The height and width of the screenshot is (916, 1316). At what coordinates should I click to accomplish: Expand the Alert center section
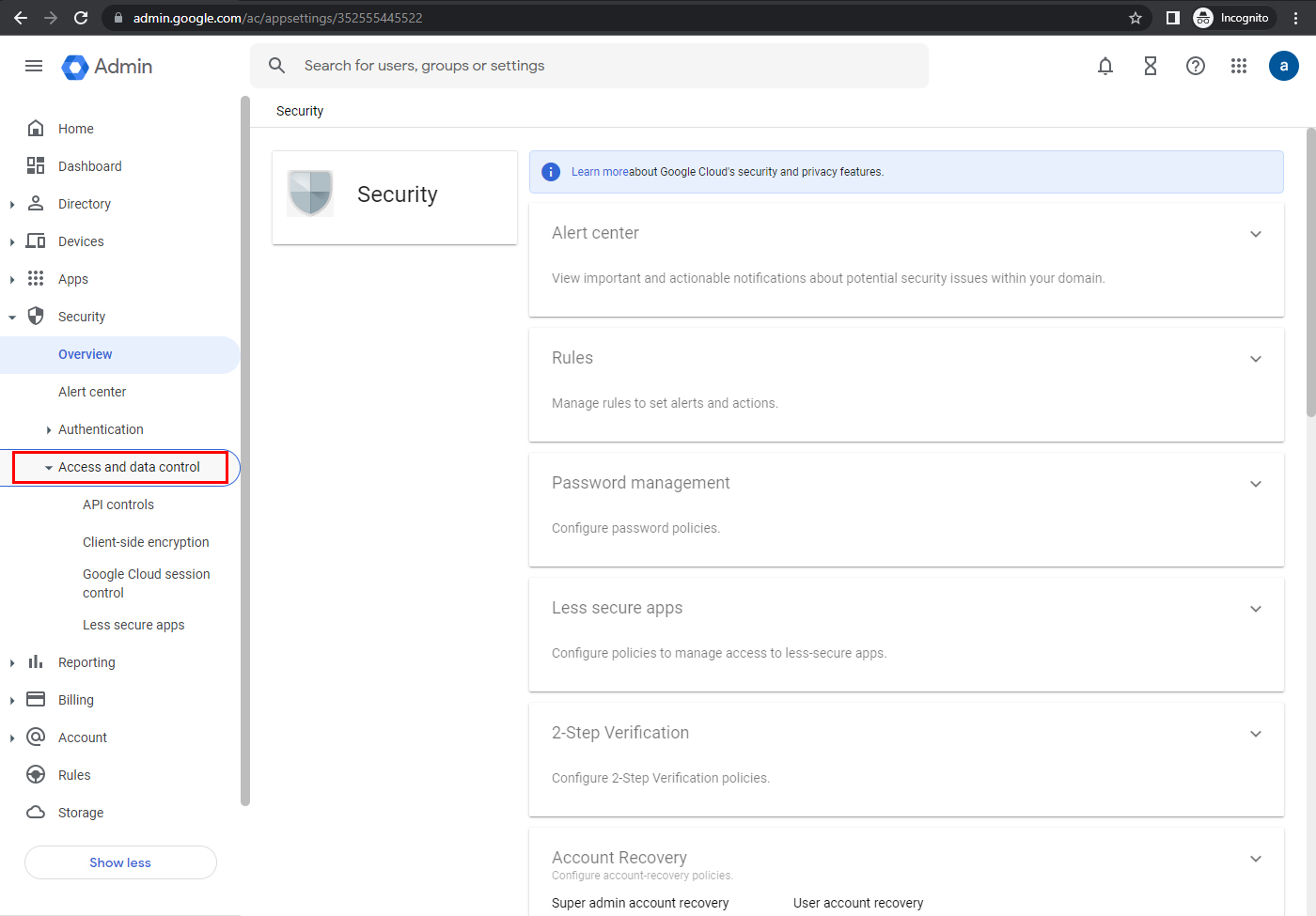click(1256, 233)
